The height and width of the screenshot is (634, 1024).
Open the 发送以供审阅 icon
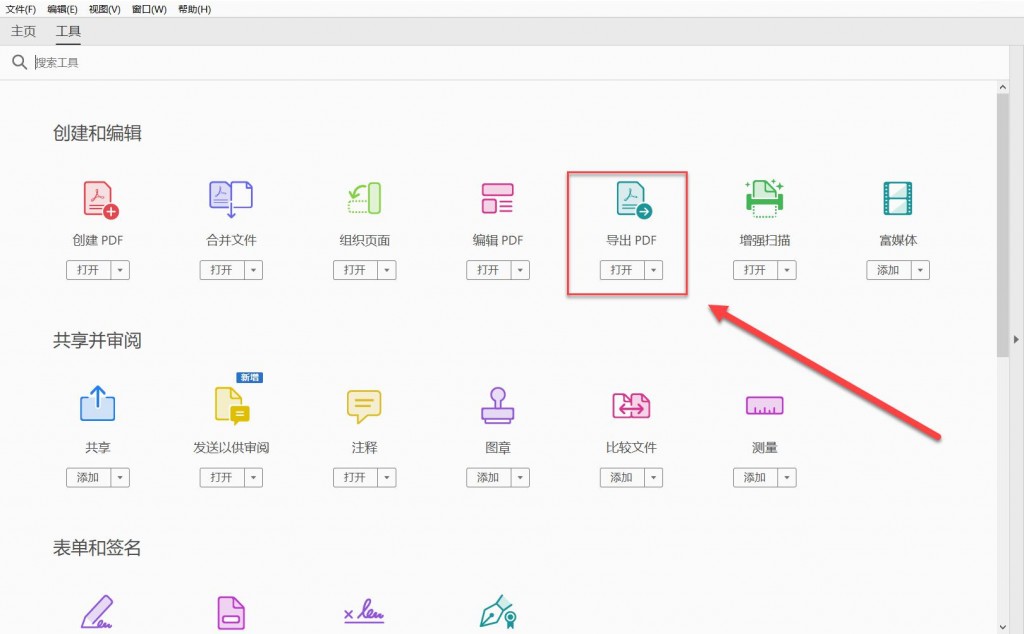(232, 405)
